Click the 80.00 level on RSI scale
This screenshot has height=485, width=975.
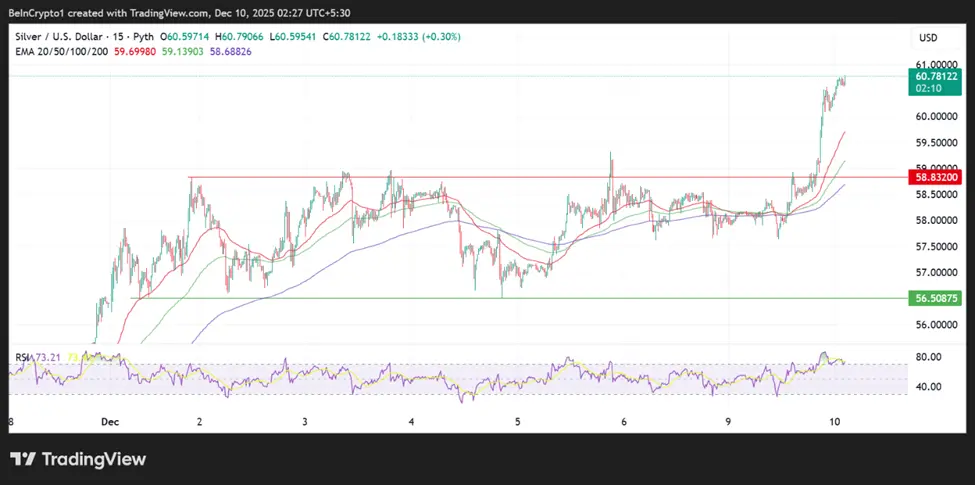click(x=928, y=357)
